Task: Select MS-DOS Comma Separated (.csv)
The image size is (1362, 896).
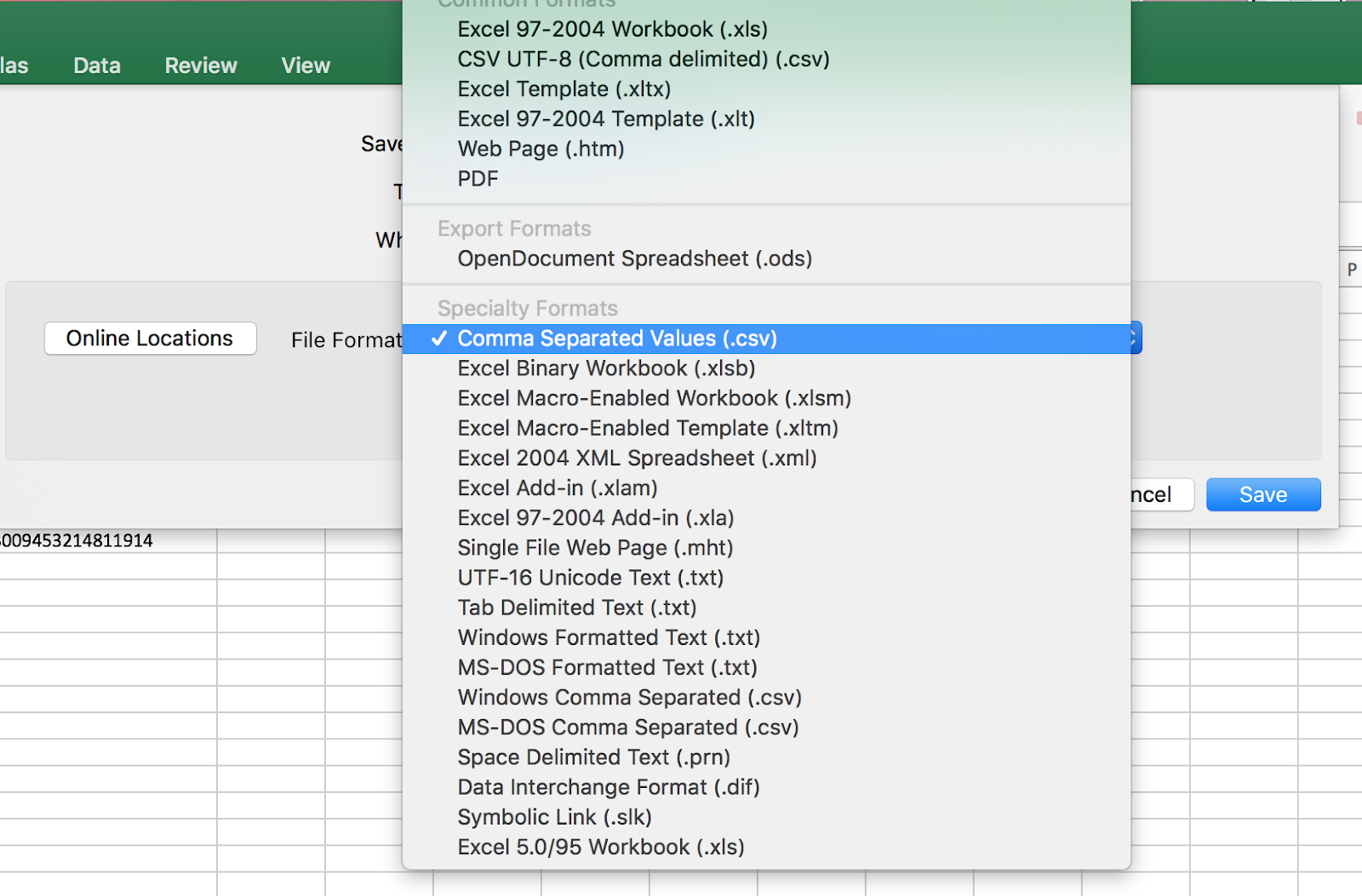Action: point(766,727)
